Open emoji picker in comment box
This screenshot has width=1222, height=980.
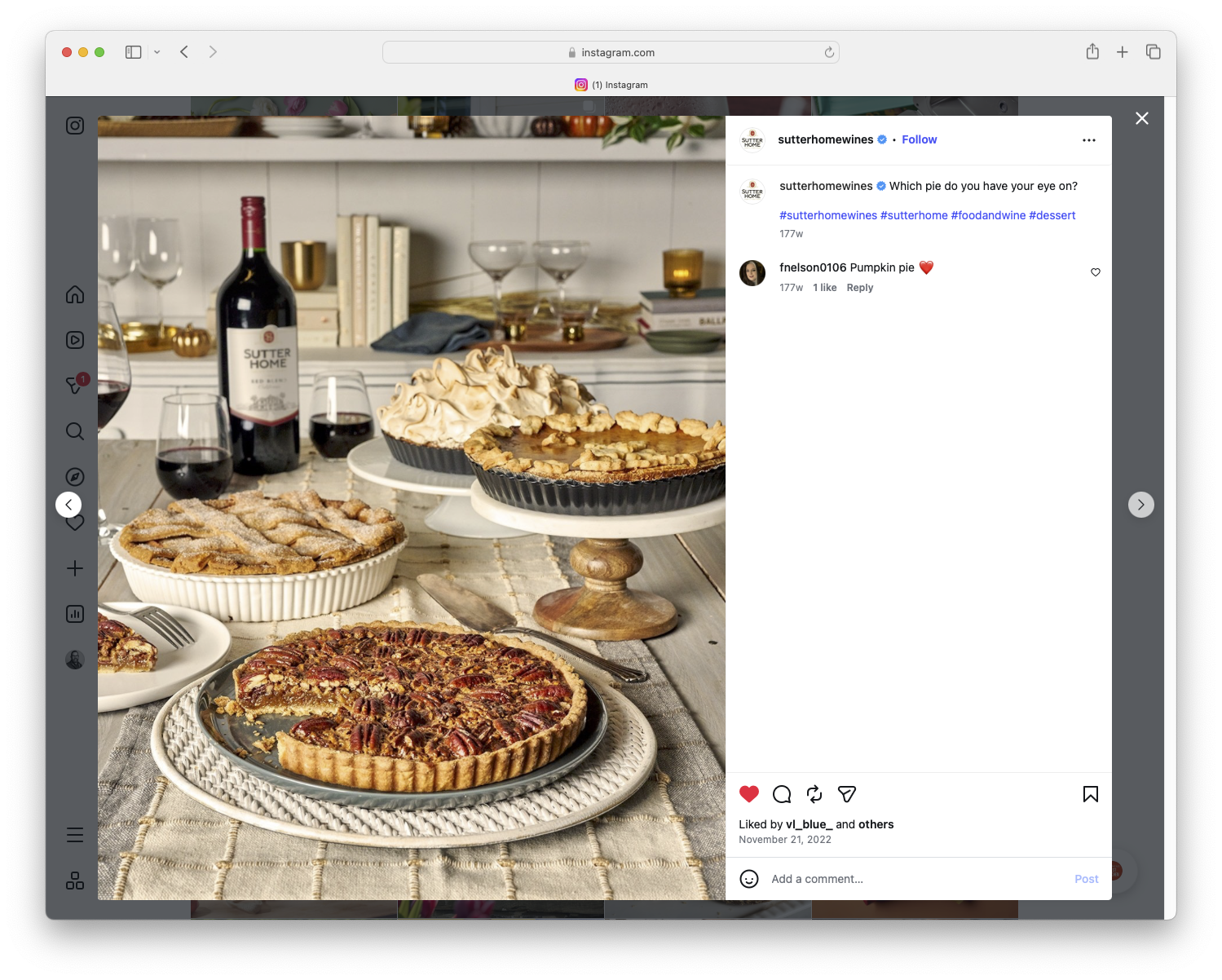(x=749, y=879)
